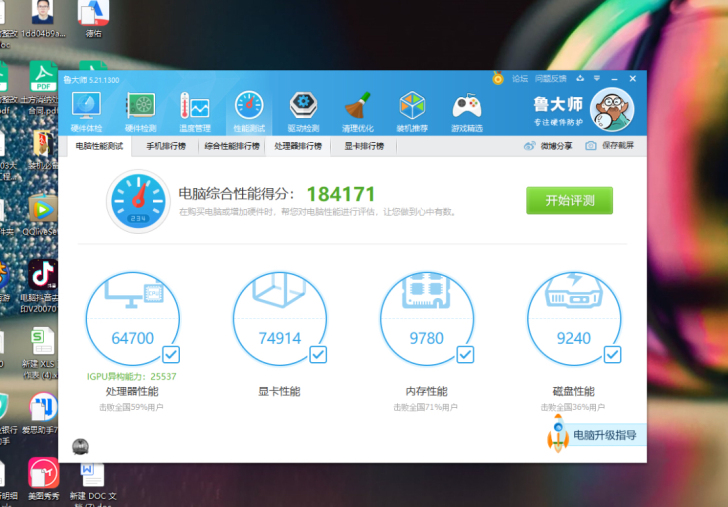Click the IGPU异构能力: 25537 text
The height and width of the screenshot is (507, 728).
pyautogui.click(x=132, y=376)
